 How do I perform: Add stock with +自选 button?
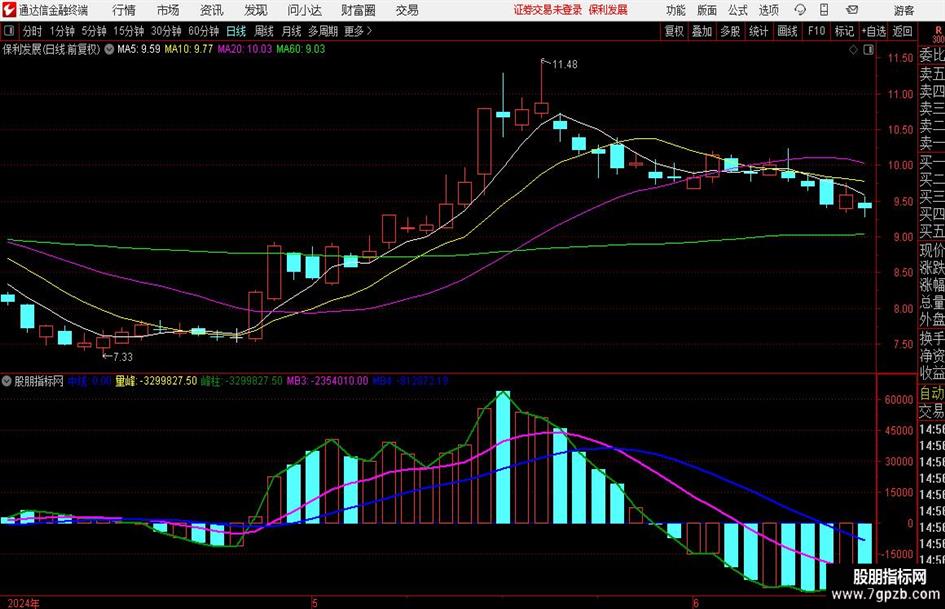coord(874,31)
